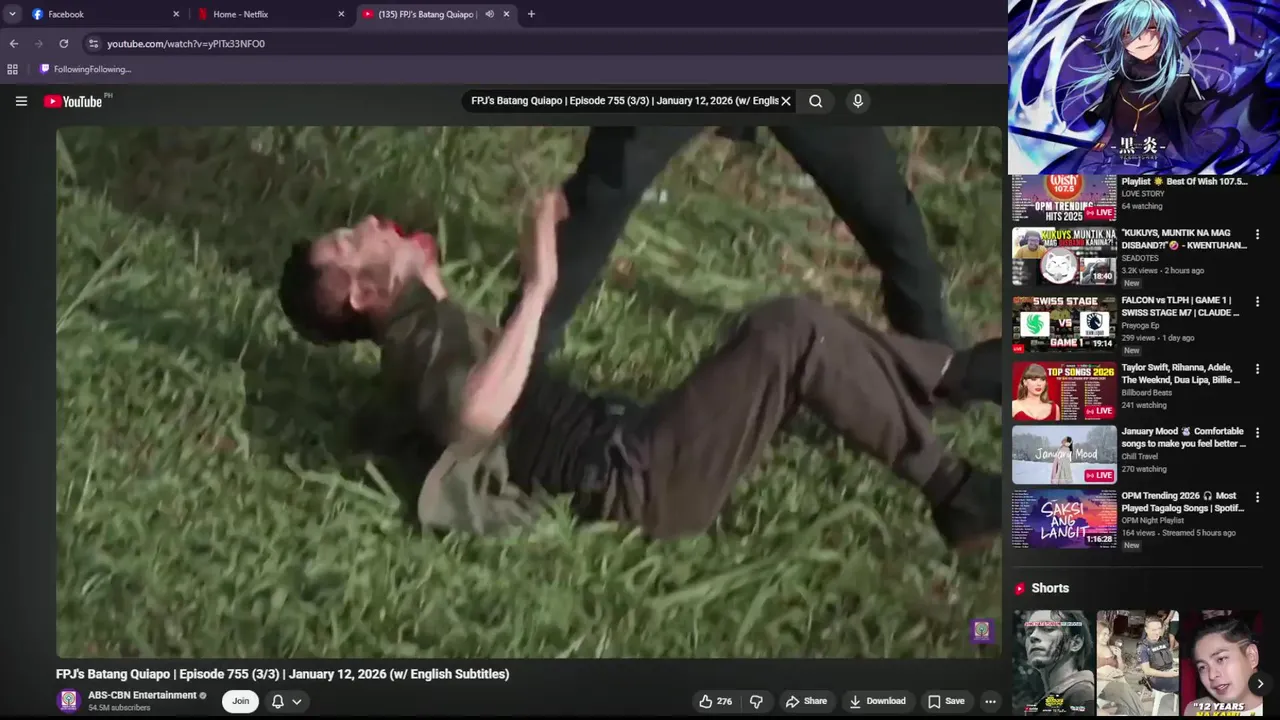
Task: Open the Prayoga Ep channel name
Action: 1140,325
